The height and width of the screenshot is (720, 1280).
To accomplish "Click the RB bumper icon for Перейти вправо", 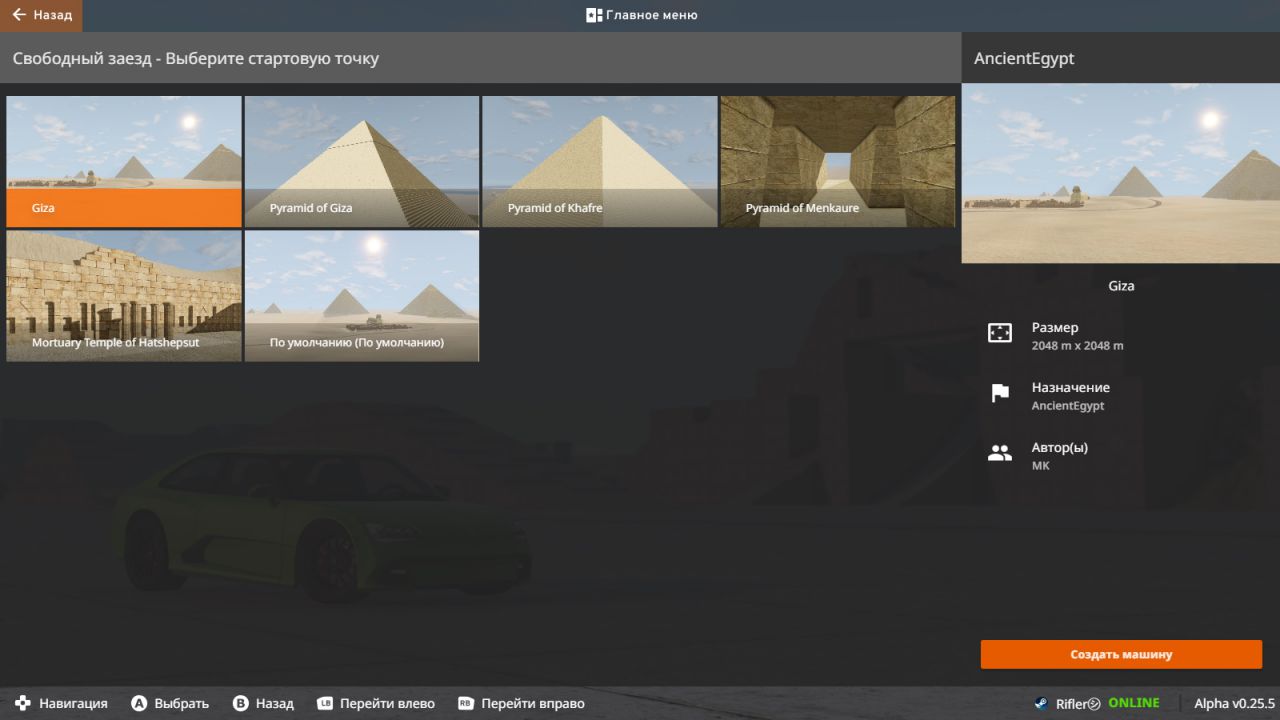I will [466, 703].
